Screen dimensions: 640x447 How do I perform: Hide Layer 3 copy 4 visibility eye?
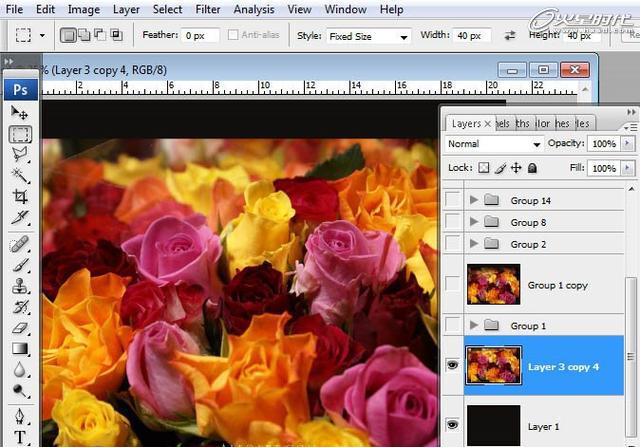pos(452,365)
